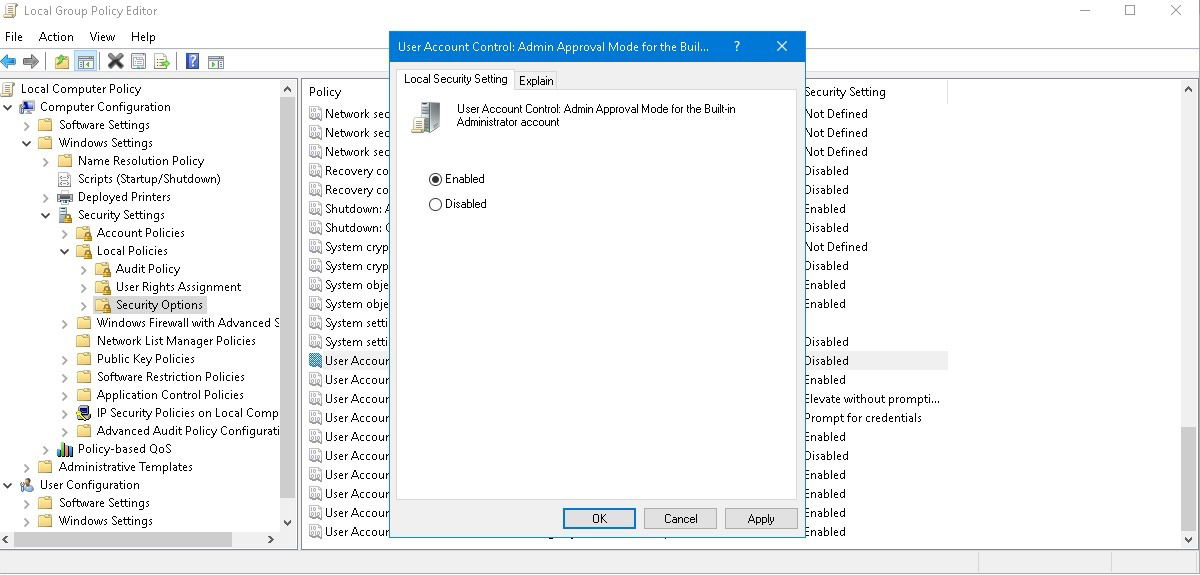Click the console tree scroll-down arrow
This screenshot has width=1200, height=575.
(x=288, y=522)
